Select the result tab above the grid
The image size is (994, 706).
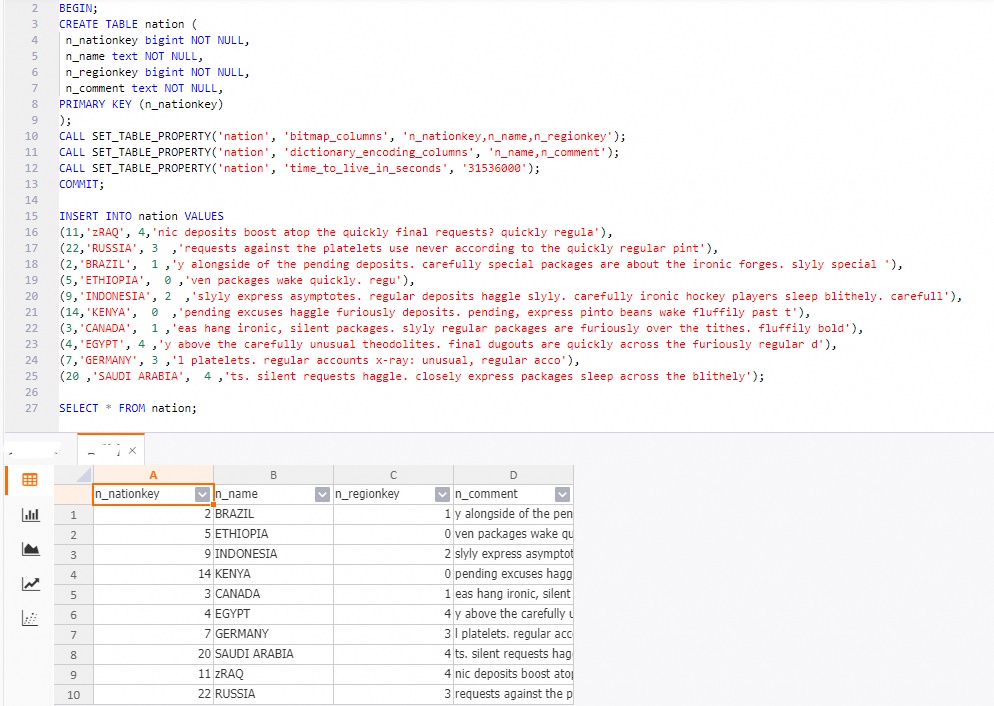click(105, 450)
